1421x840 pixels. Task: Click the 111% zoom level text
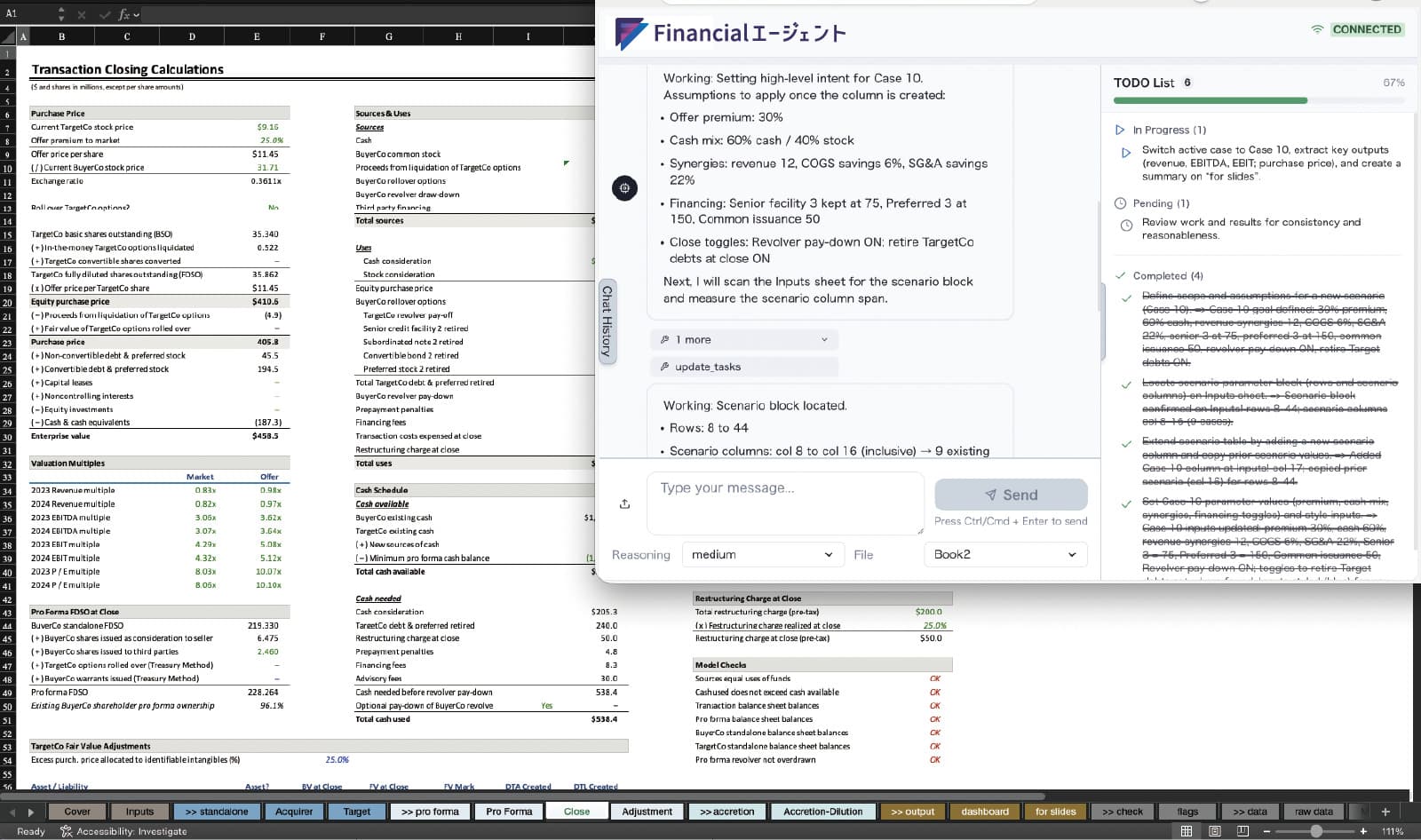[1393, 831]
